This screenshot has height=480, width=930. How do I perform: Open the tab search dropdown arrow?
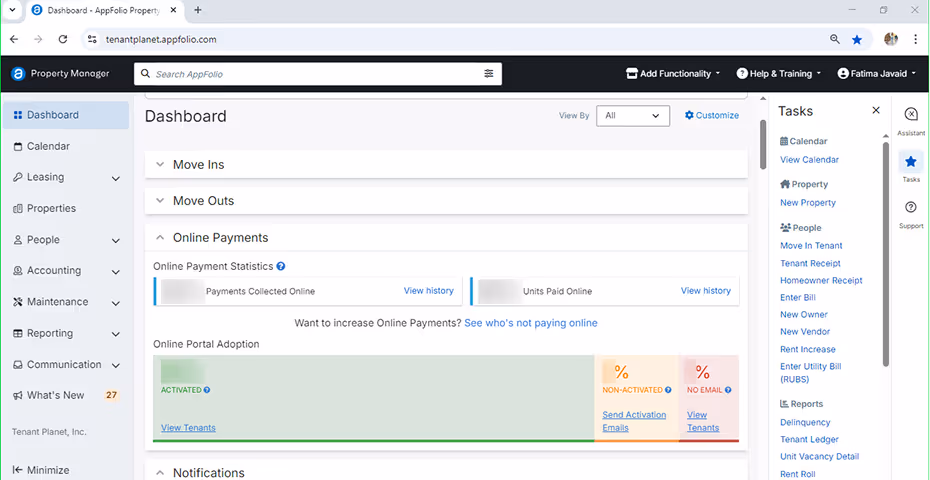(12, 10)
